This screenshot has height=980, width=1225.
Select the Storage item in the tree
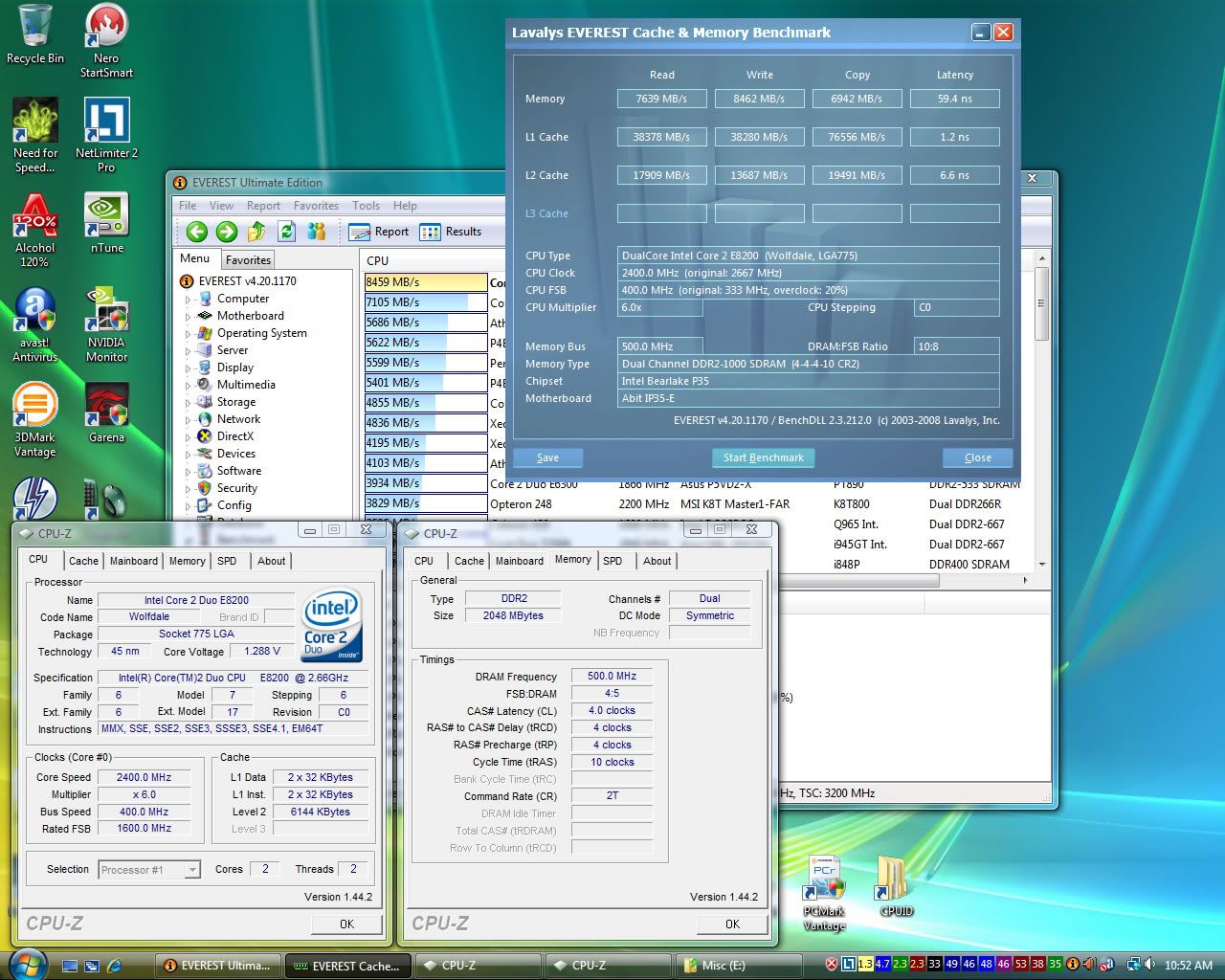click(235, 402)
